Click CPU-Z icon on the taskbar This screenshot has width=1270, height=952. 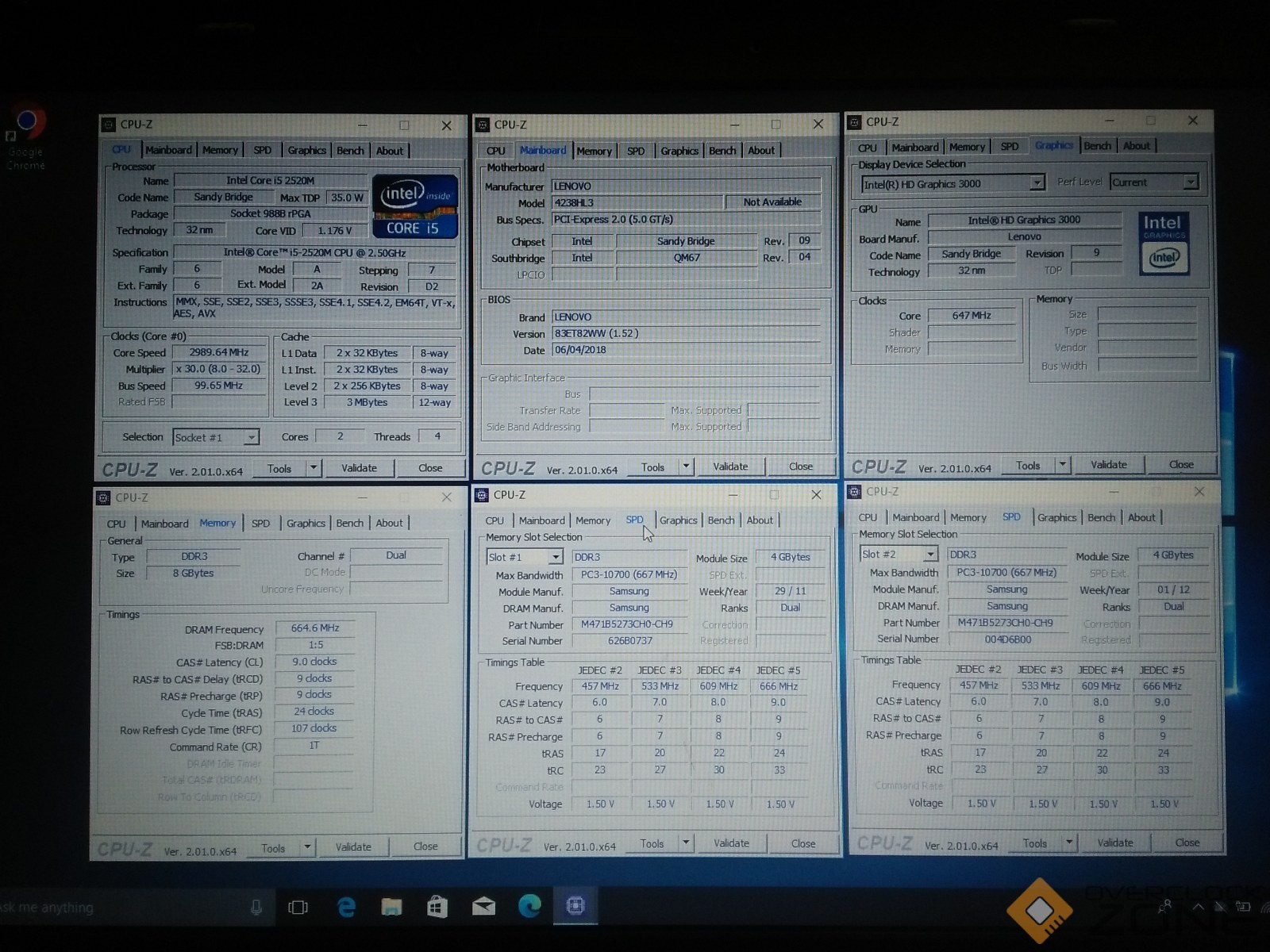tap(575, 905)
